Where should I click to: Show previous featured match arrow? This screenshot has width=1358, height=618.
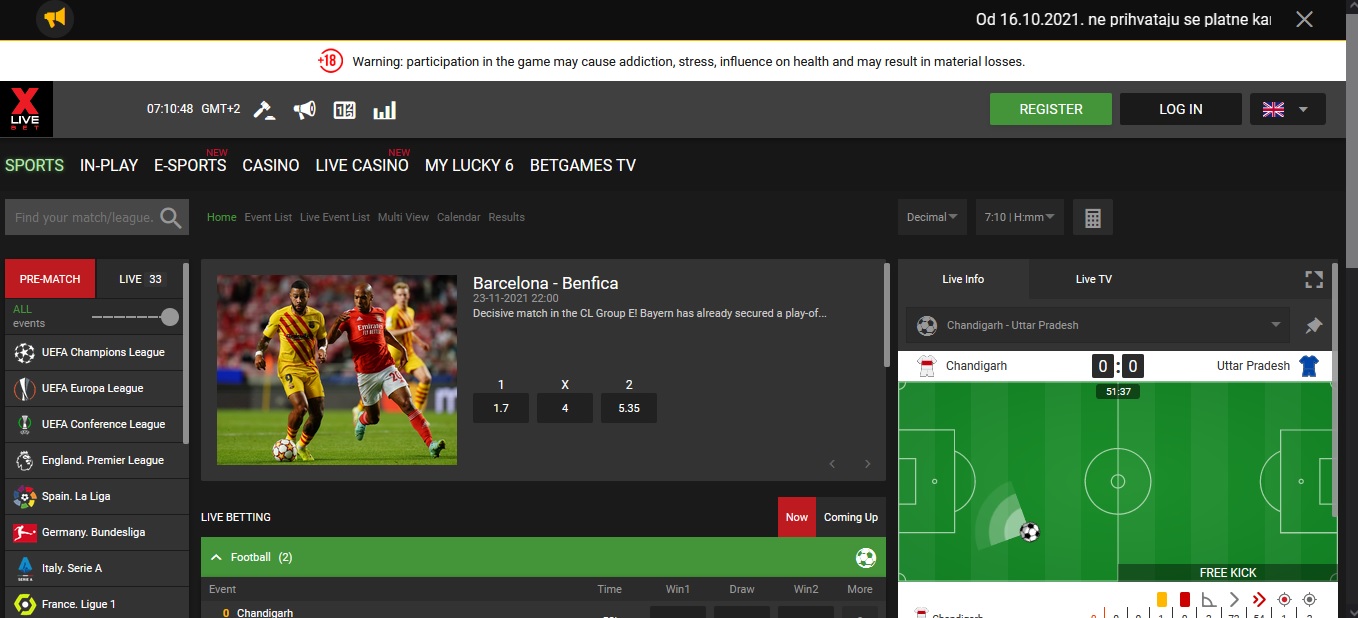pos(832,463)
